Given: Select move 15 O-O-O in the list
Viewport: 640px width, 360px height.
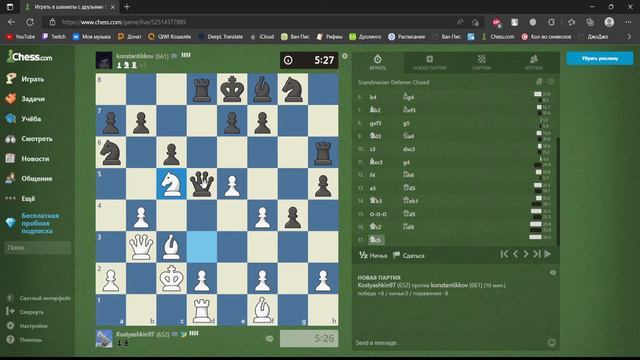Looking at the screenshot, I should [378, 214].
